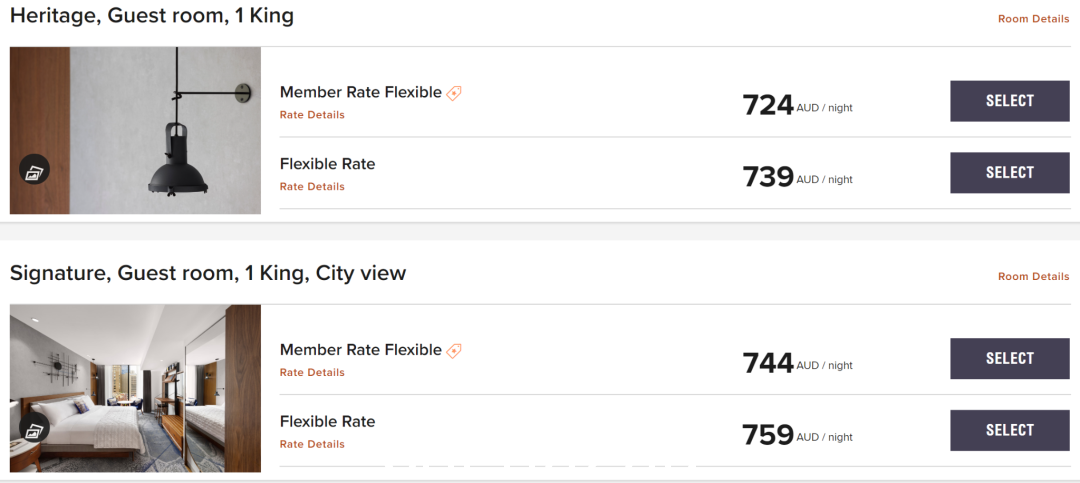This screenshot has height=483, width=1080.
Task: Select the 724 AUD member rate
Action: [x=1010, y=101]
